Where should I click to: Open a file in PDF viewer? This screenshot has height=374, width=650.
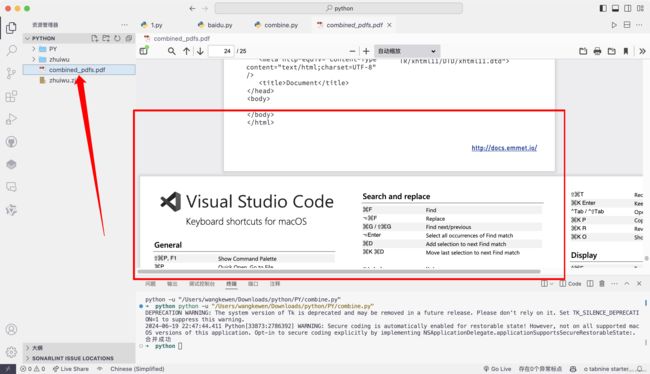point(583,51)
